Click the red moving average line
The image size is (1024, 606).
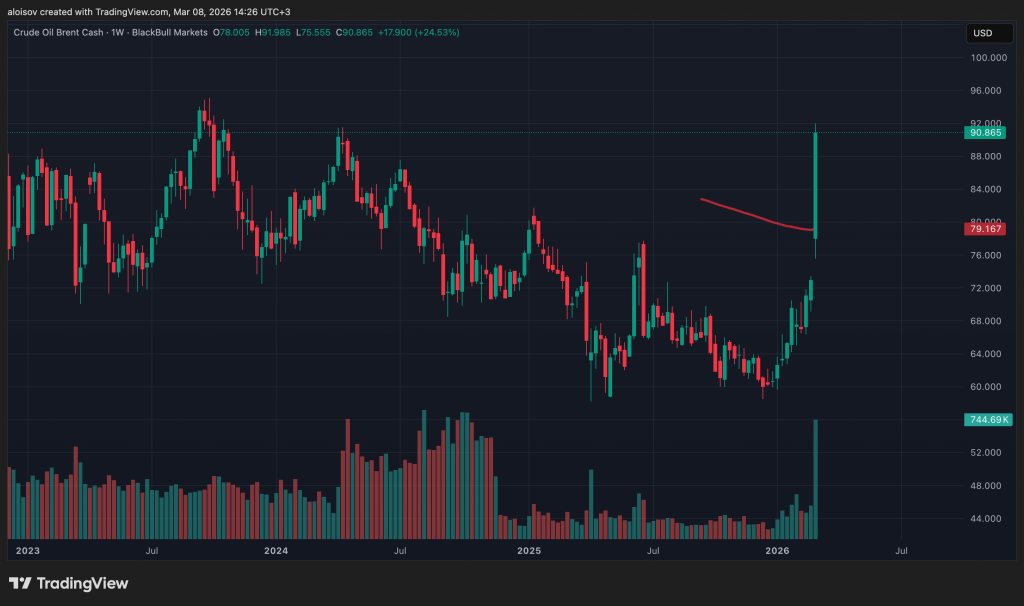[x=750, y=214]
